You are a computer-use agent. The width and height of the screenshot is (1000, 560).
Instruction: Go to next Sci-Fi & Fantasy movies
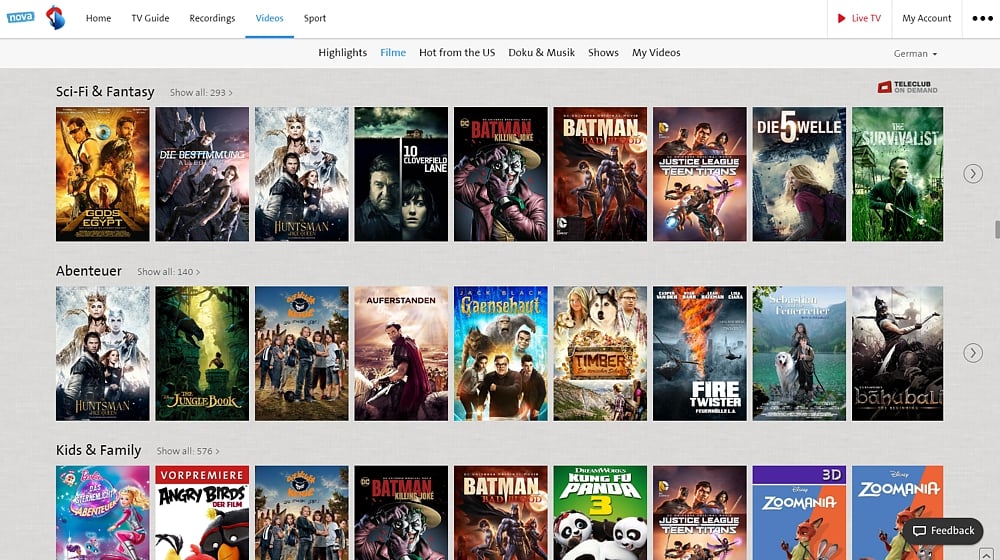[x=973, y=173]
